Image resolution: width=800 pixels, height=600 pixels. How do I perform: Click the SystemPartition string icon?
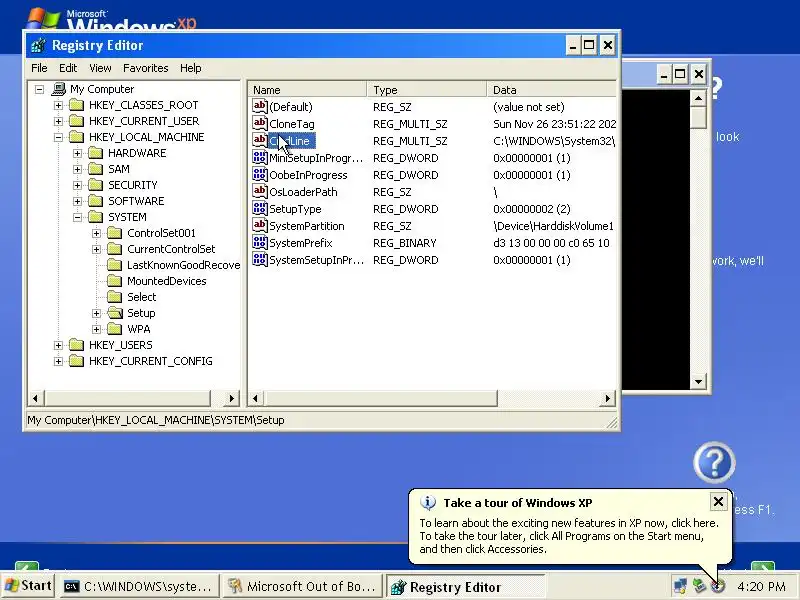click(260, 226)
